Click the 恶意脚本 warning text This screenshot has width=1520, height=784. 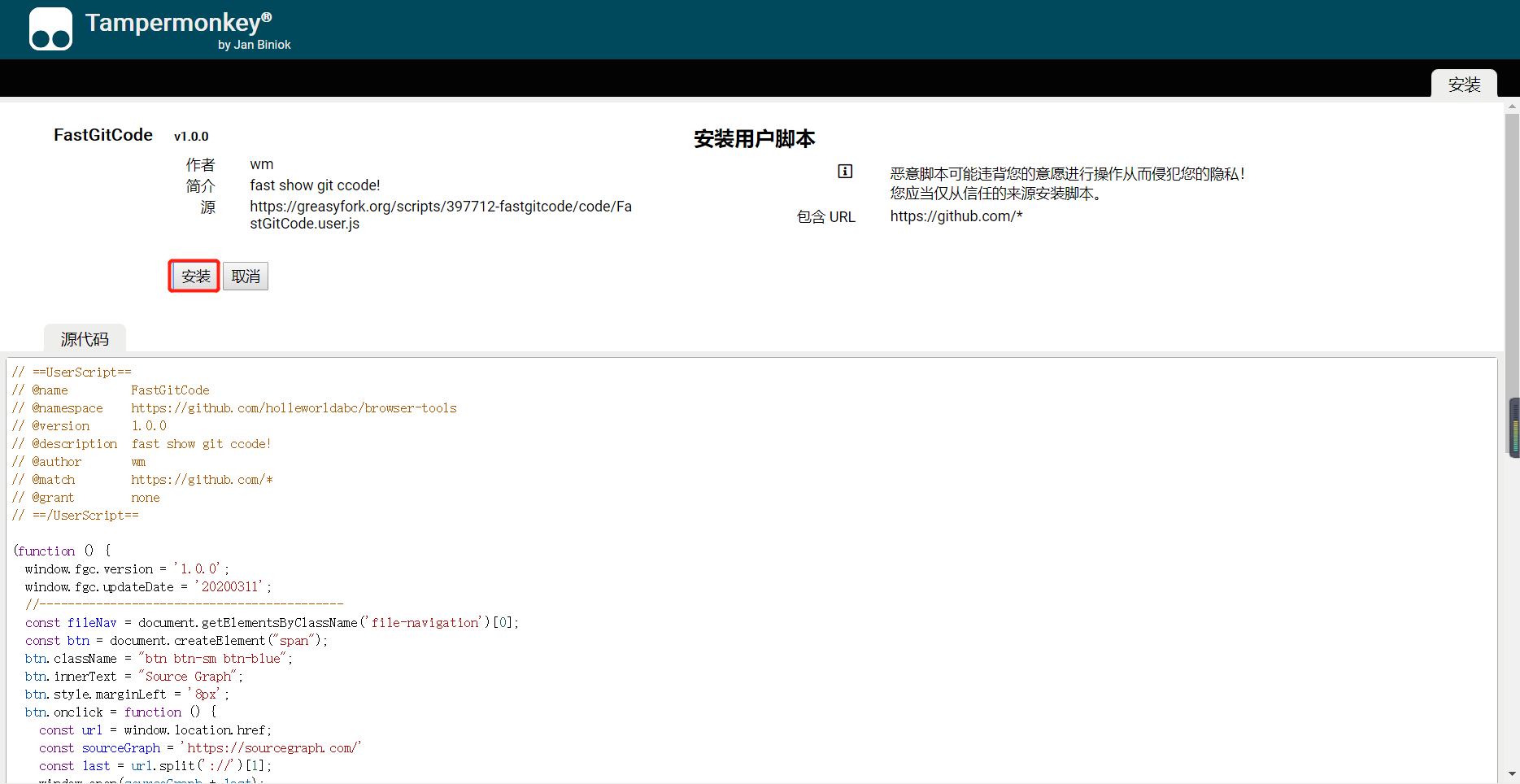coord(1067,184)
